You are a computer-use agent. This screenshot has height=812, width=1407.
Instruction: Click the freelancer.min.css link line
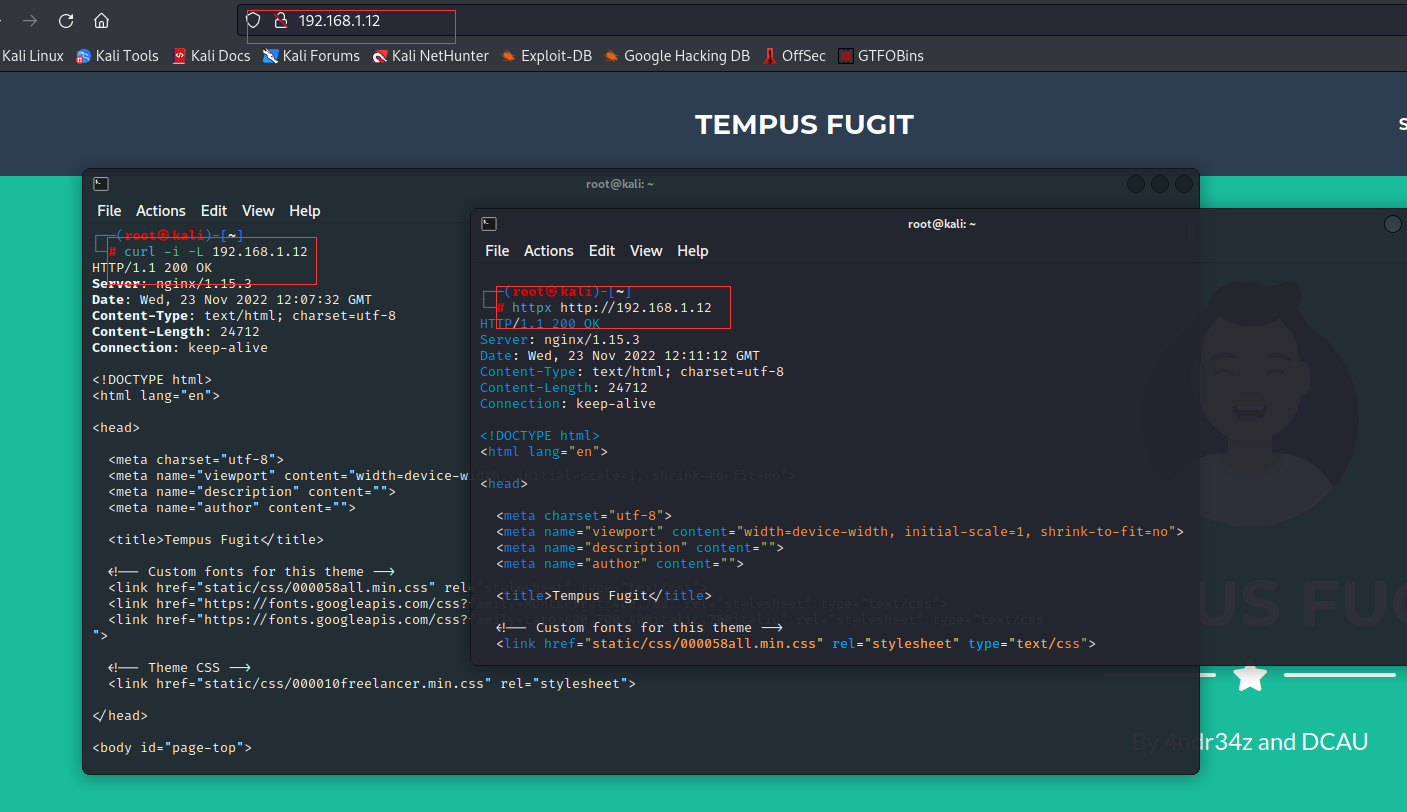372,684
